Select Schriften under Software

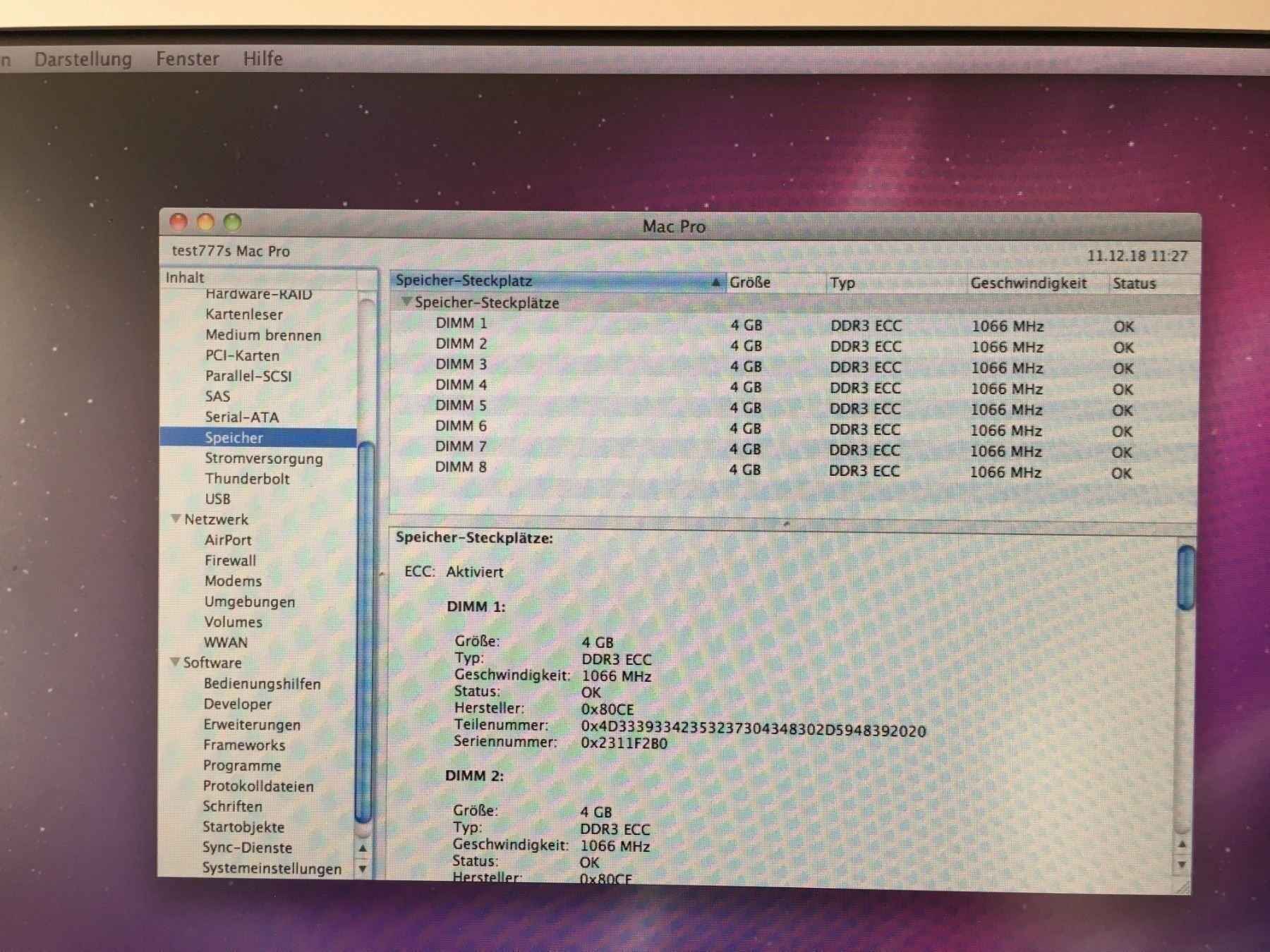(x=232, y=806)
